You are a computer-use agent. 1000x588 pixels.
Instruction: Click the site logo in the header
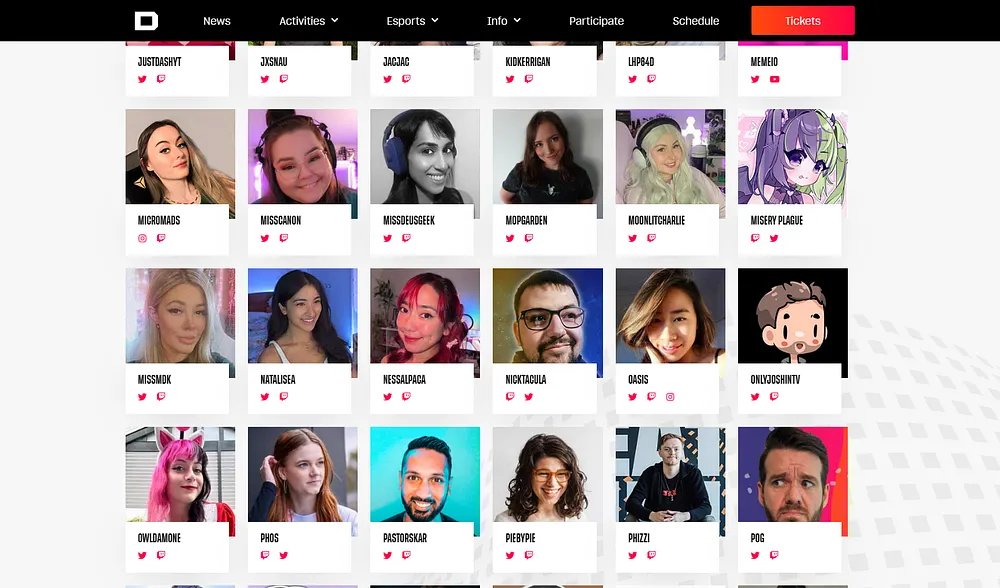(x=146, y=21)
